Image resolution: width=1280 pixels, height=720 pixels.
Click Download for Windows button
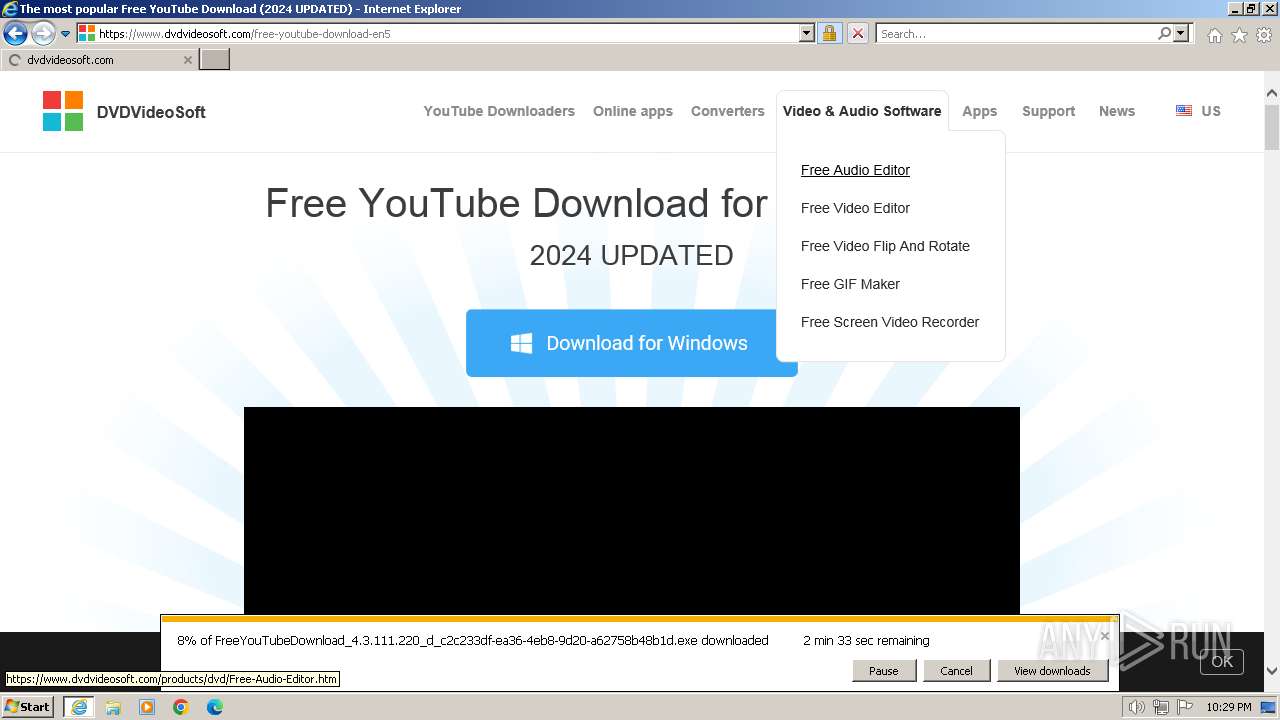click(x=631, y=343)
